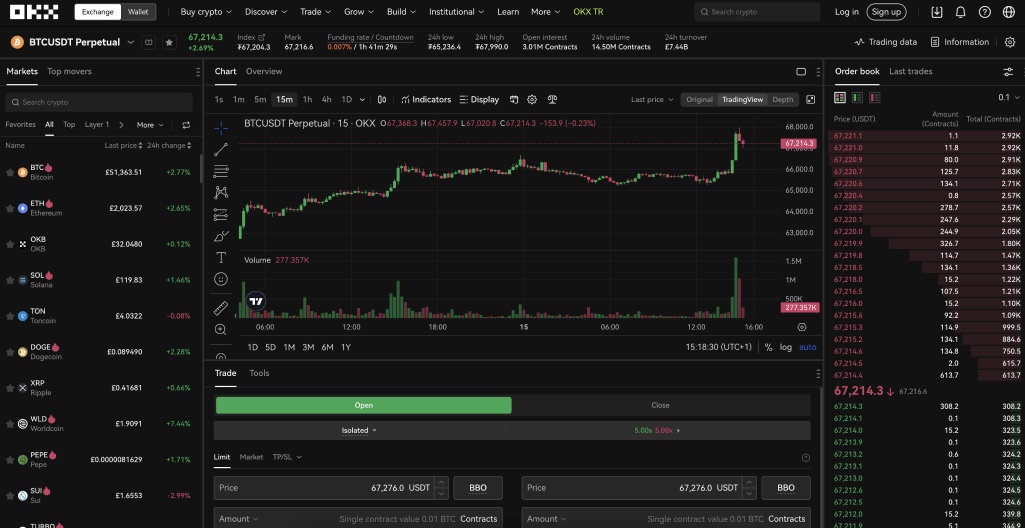The width and height of the screenshot is (1025, 528).
Task: Adjust the 5.00x leverage selector
Action: (657, 430)
